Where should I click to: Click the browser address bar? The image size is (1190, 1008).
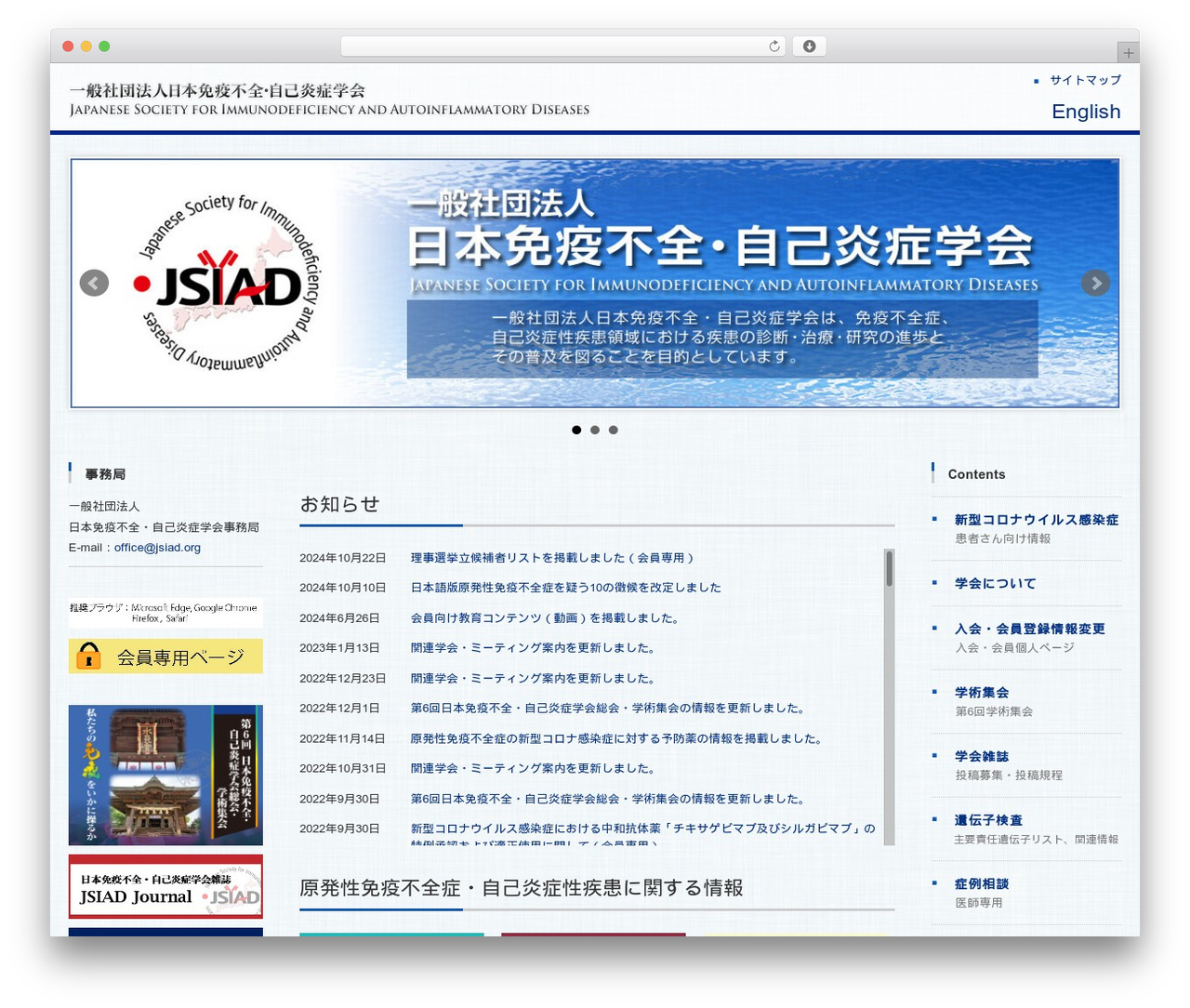[x=562, y=46]
